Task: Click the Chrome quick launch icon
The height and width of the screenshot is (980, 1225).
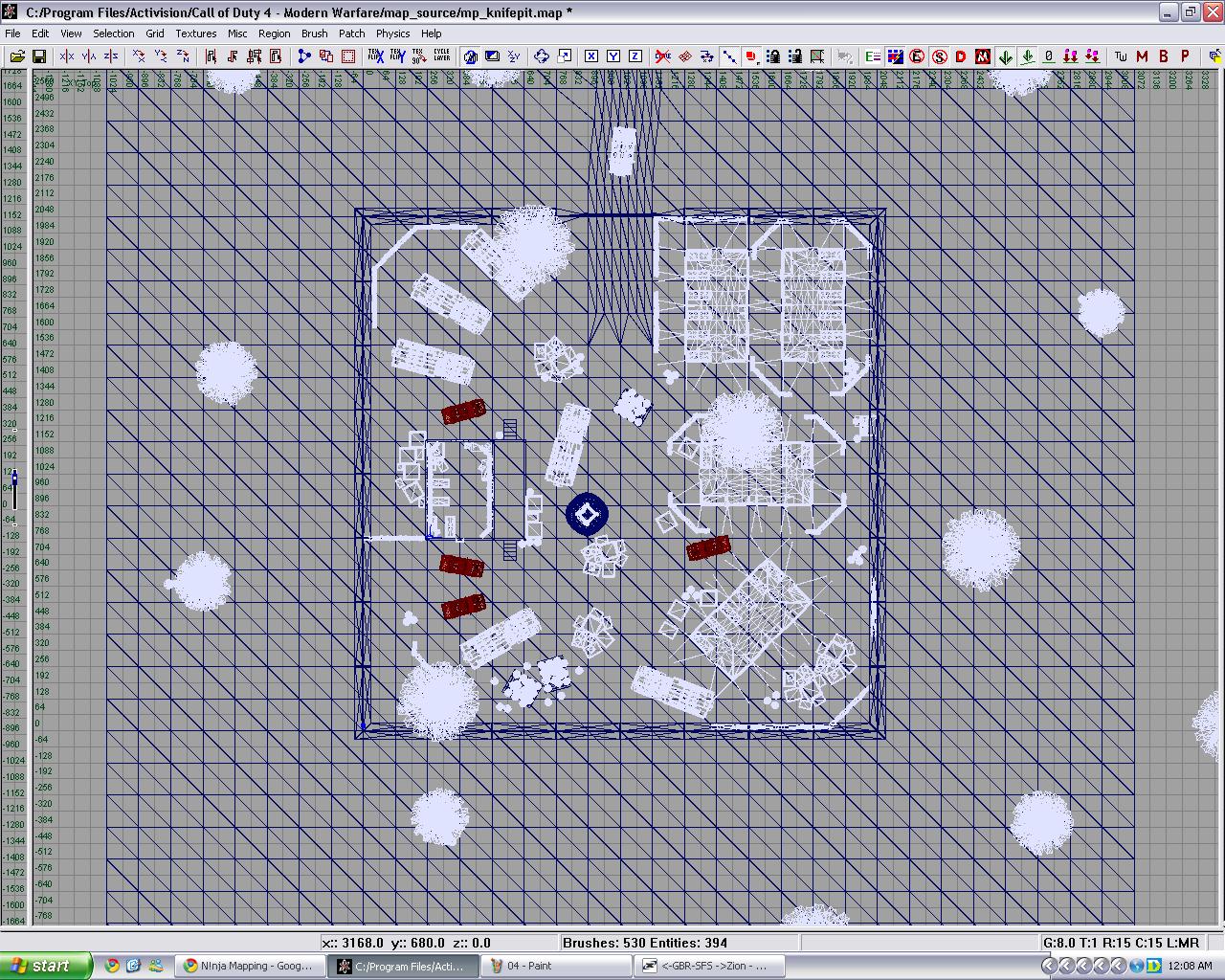Action: pyautogui.click(x=112, y=966)
